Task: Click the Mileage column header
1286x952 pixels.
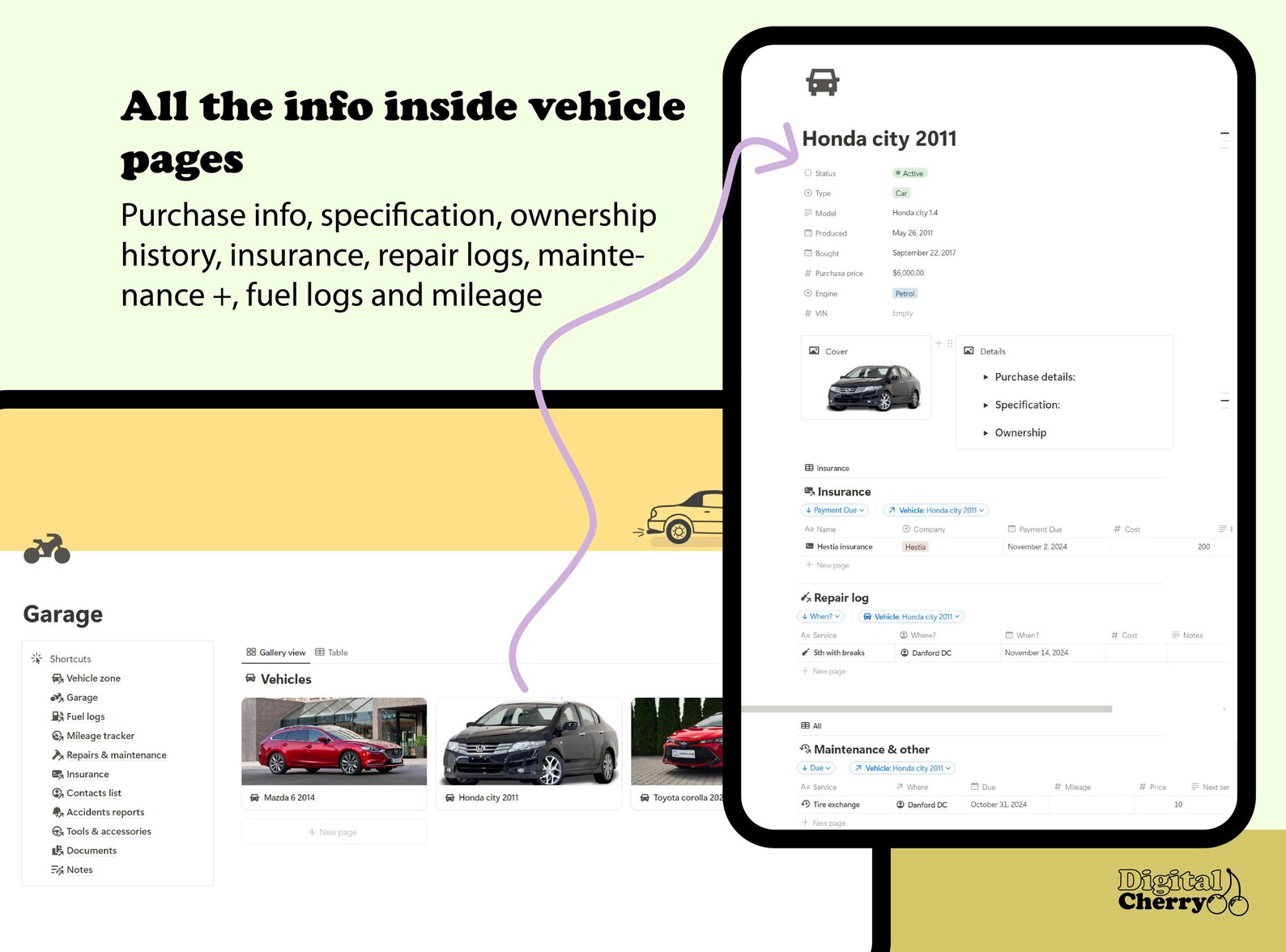Action: (1072, 787)
